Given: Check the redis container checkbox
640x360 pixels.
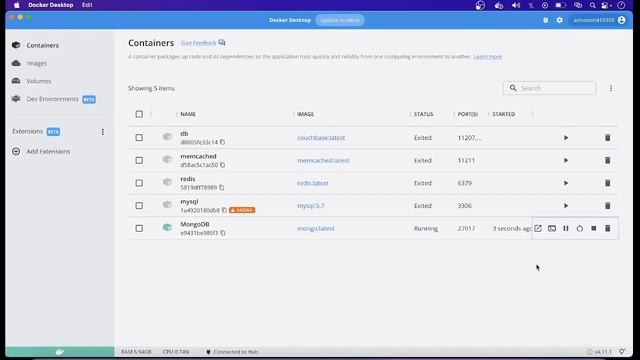Looking at the screenshot, I should pos(139,183).
